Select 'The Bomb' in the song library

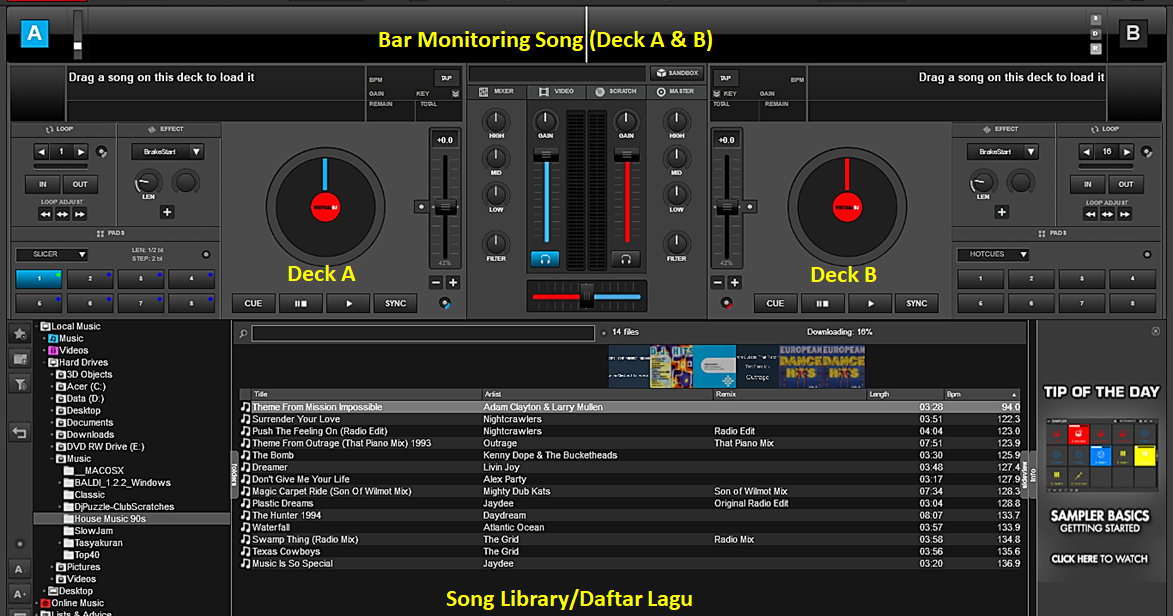400,455
